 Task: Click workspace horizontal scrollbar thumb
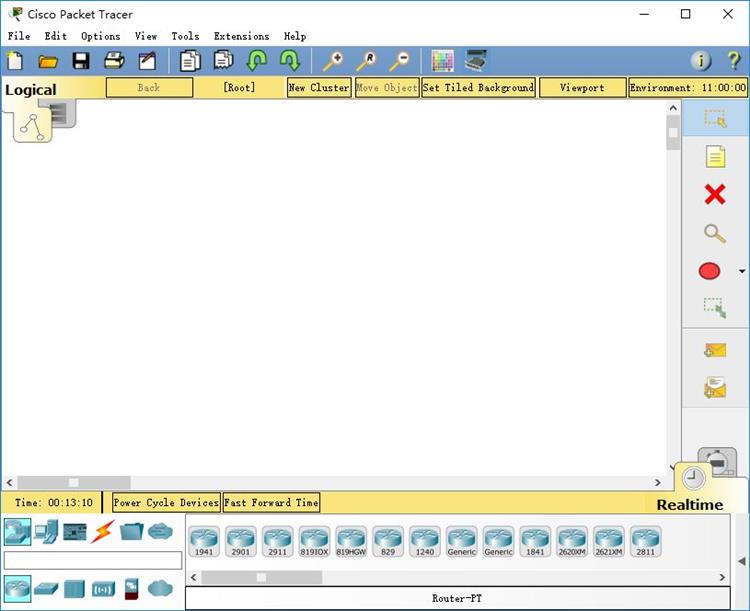(x=74, y=482)
